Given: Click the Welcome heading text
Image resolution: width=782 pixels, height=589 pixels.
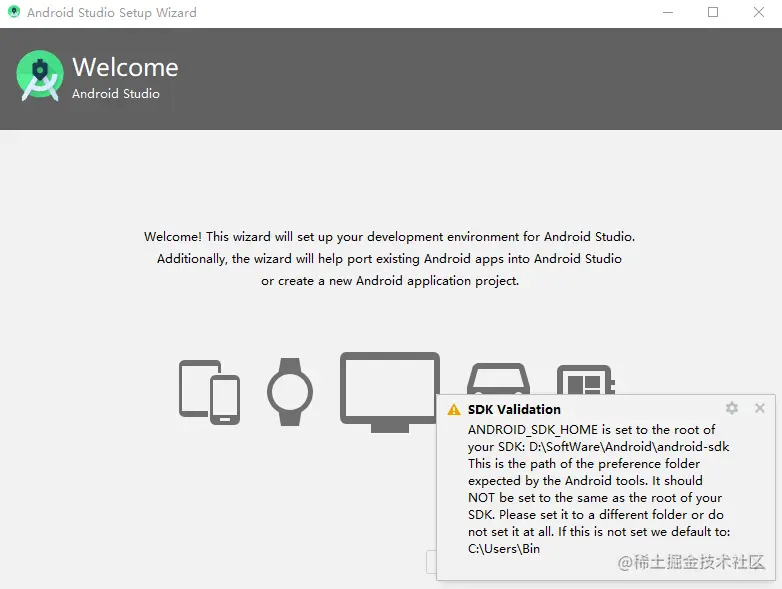Looking at the screenshot, I should [x=125, y=67].
